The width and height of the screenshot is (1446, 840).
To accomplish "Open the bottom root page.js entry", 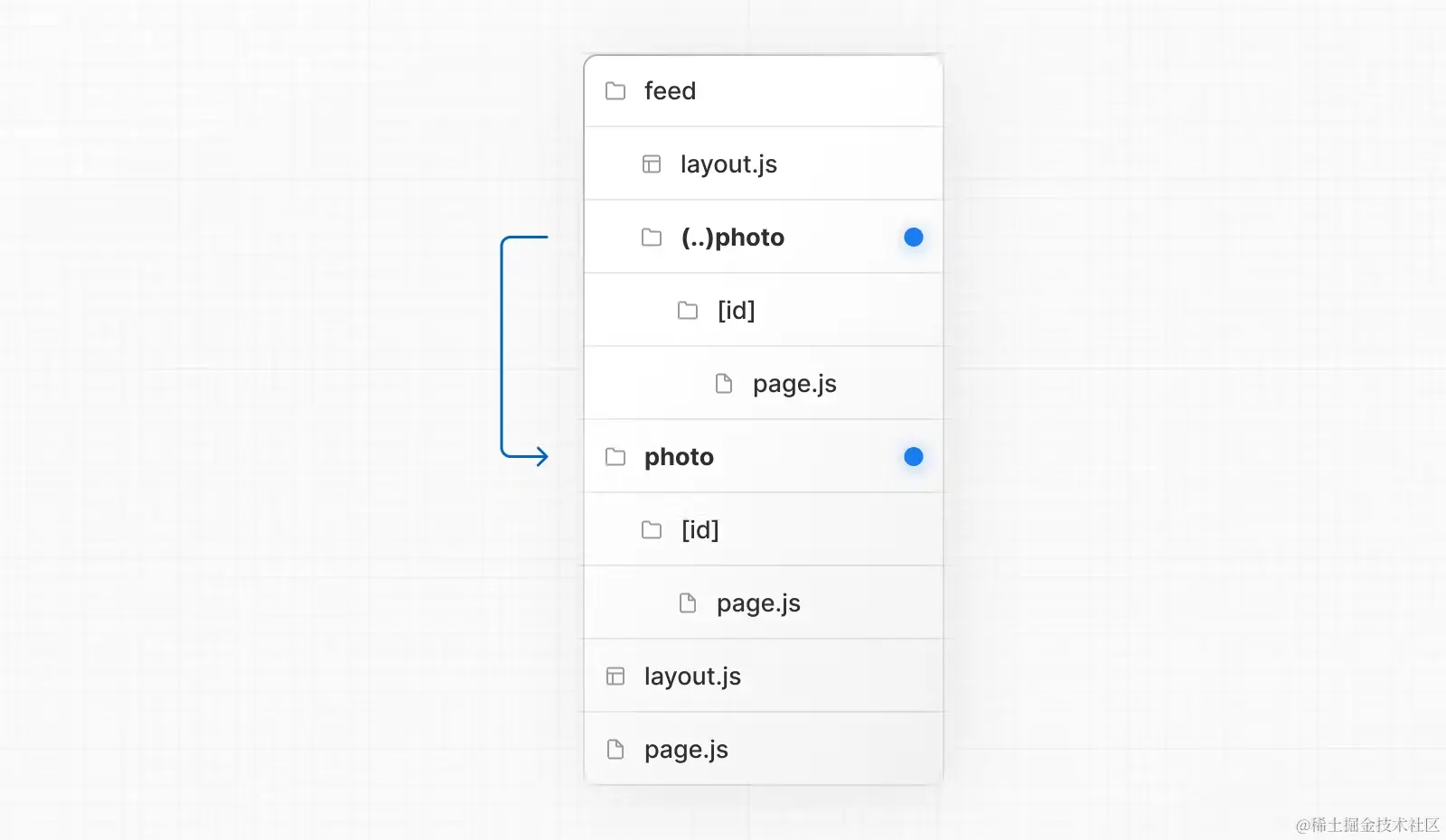I will click(764, 750).
